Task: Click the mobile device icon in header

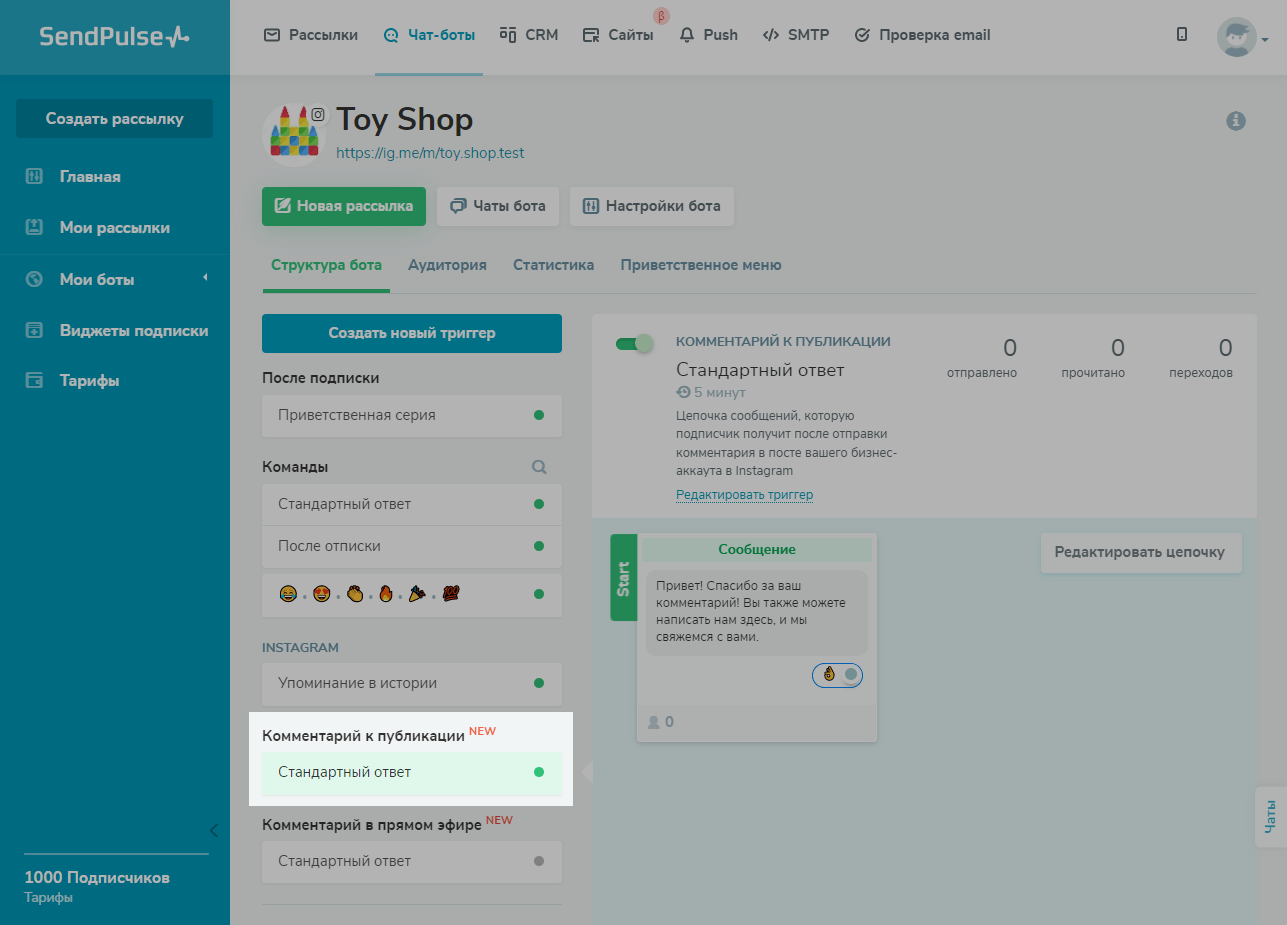Action: [1182, 35]
